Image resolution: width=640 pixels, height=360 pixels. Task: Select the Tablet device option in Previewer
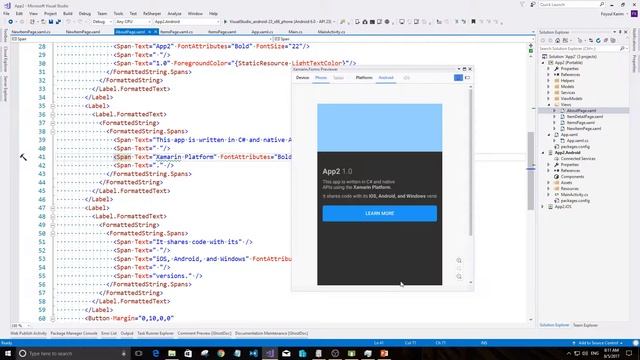(x=338, y=78)
